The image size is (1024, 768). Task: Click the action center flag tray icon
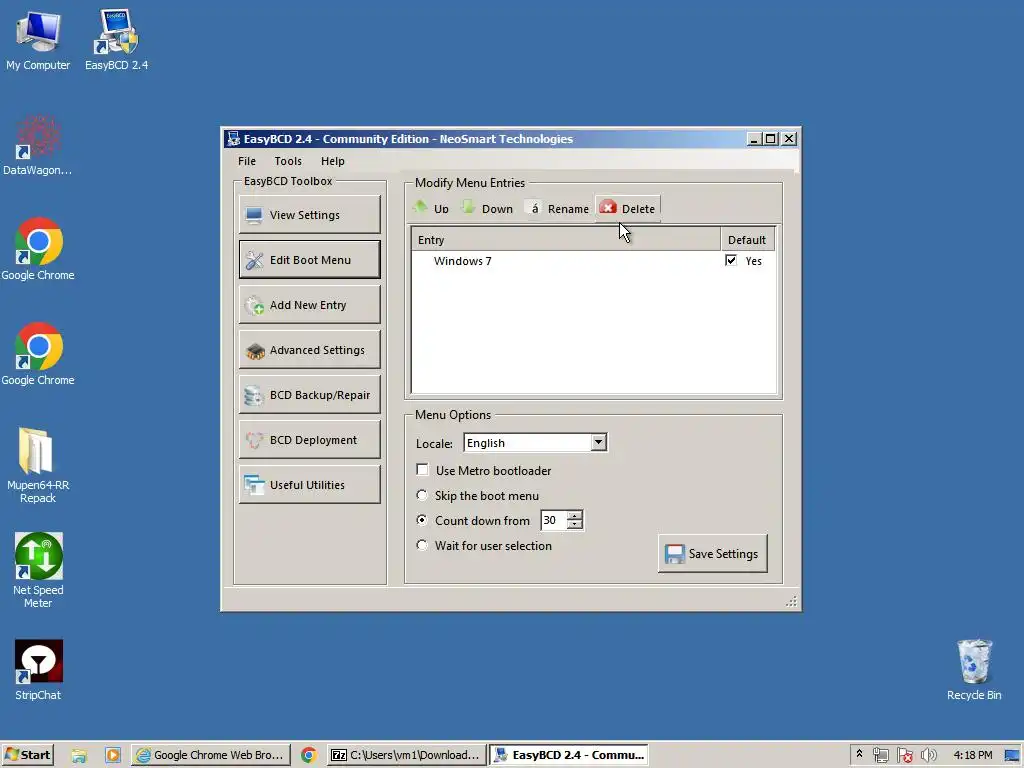point(904,756)
